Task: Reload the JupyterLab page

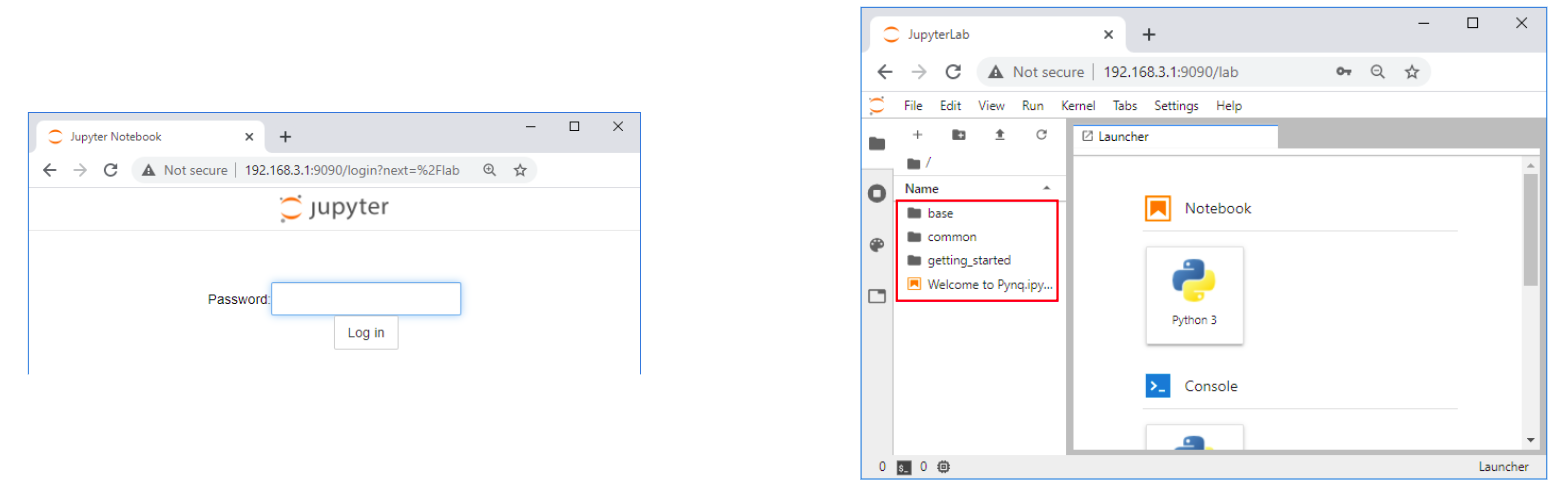Action: coord(953,72)
